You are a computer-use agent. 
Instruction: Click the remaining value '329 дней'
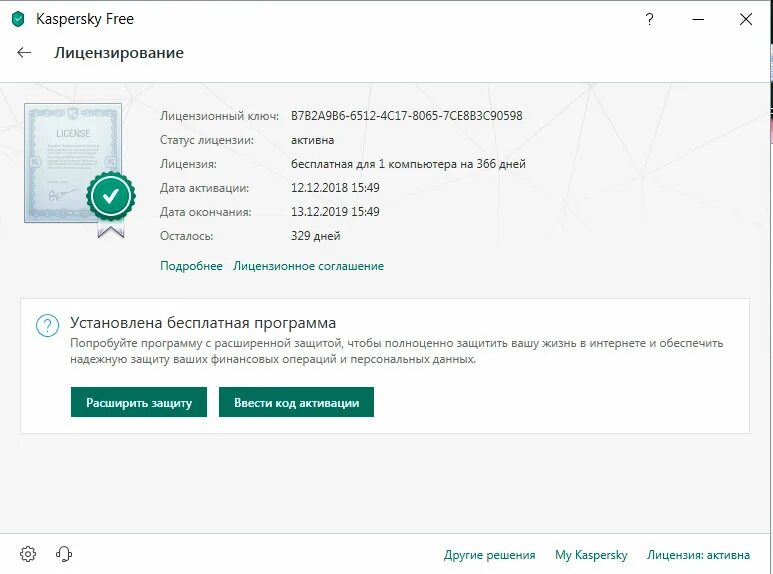pyautogui.click(x=316, y=236)
